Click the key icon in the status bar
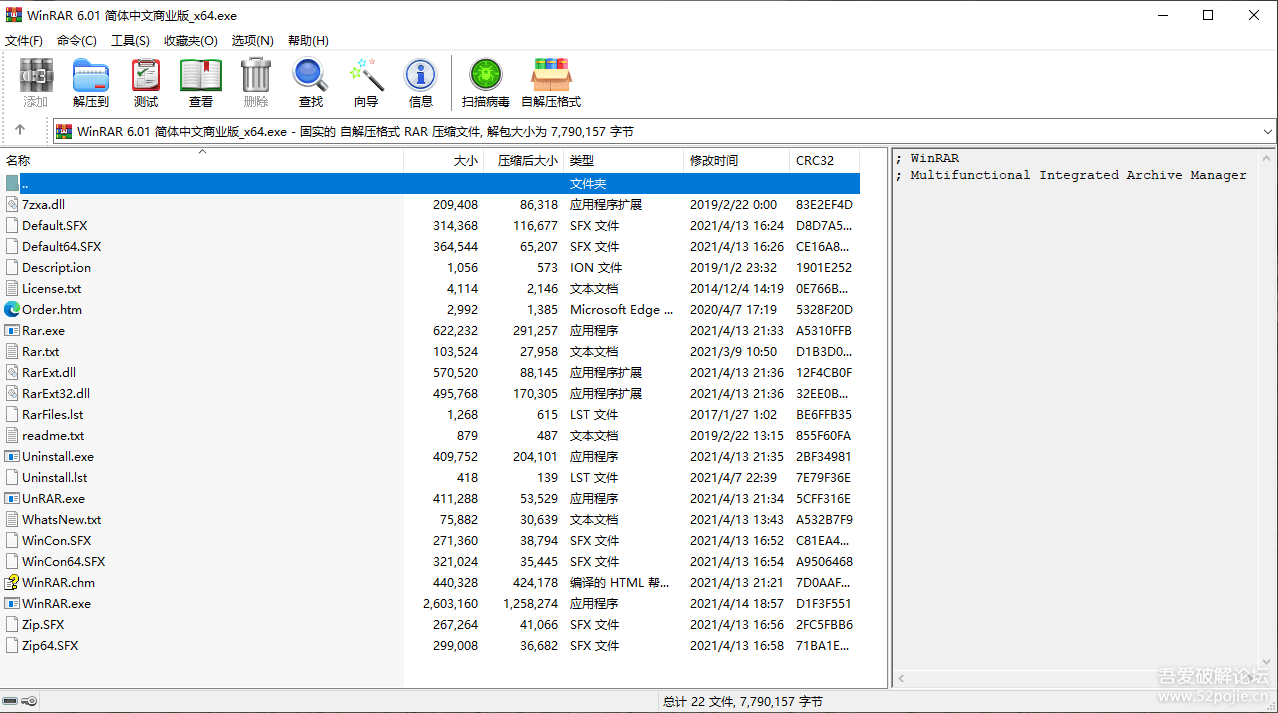Screen dimensions: 1278x713 coord(30,701)
